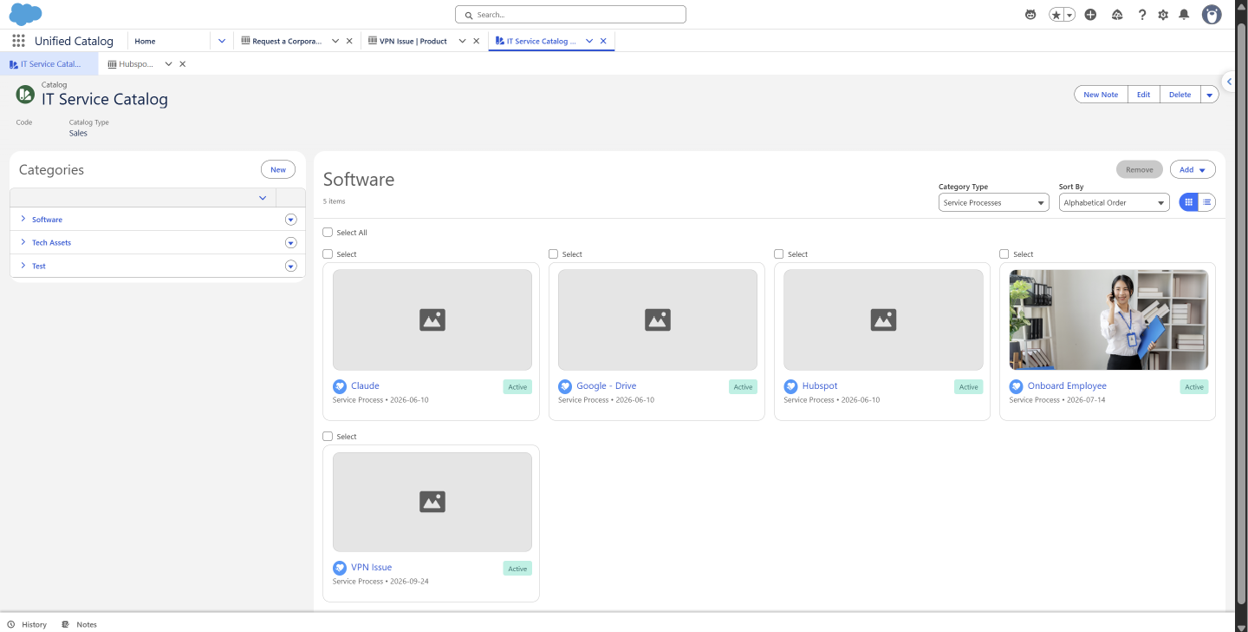The image size is (1248, 632).
Task: Check the Select box for VPN Issue
Action: (327, 436)
